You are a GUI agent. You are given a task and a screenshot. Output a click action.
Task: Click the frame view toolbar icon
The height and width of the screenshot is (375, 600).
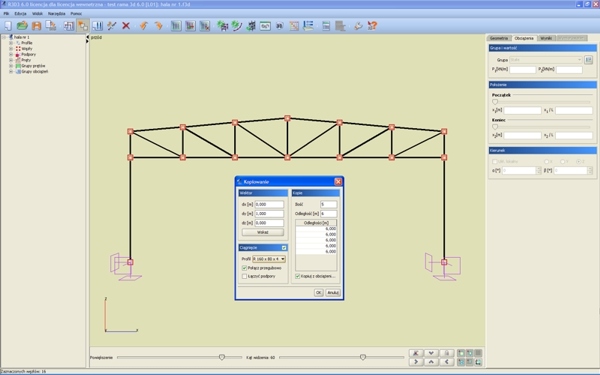coord(68,26)
